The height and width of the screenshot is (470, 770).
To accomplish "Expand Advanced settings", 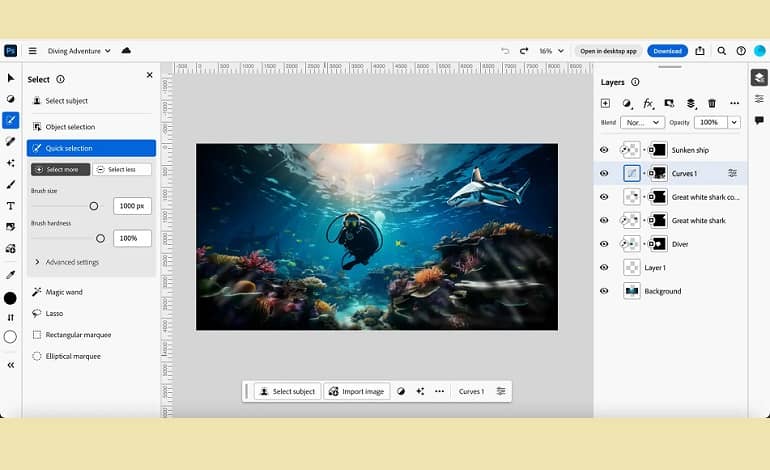I will 67,262.
